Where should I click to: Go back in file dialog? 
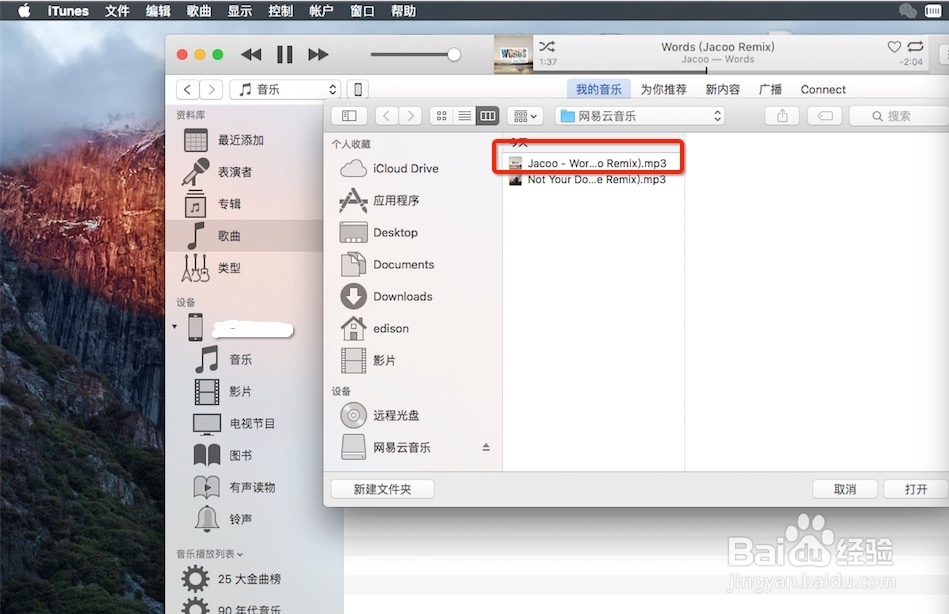[x=387, y=116]
